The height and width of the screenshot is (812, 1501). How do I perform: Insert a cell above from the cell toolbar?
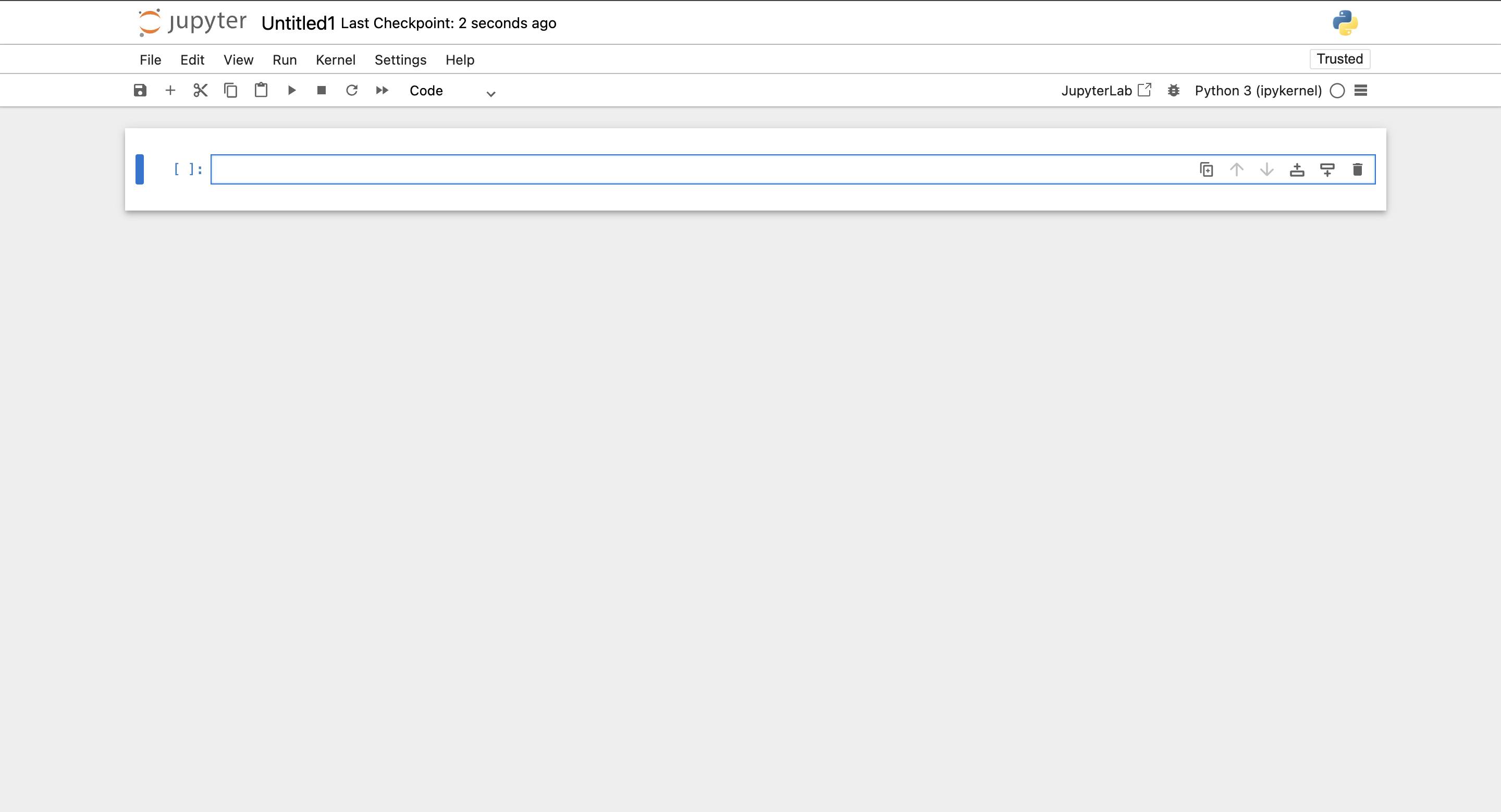pyautogui.click(x=1297, y=169)
